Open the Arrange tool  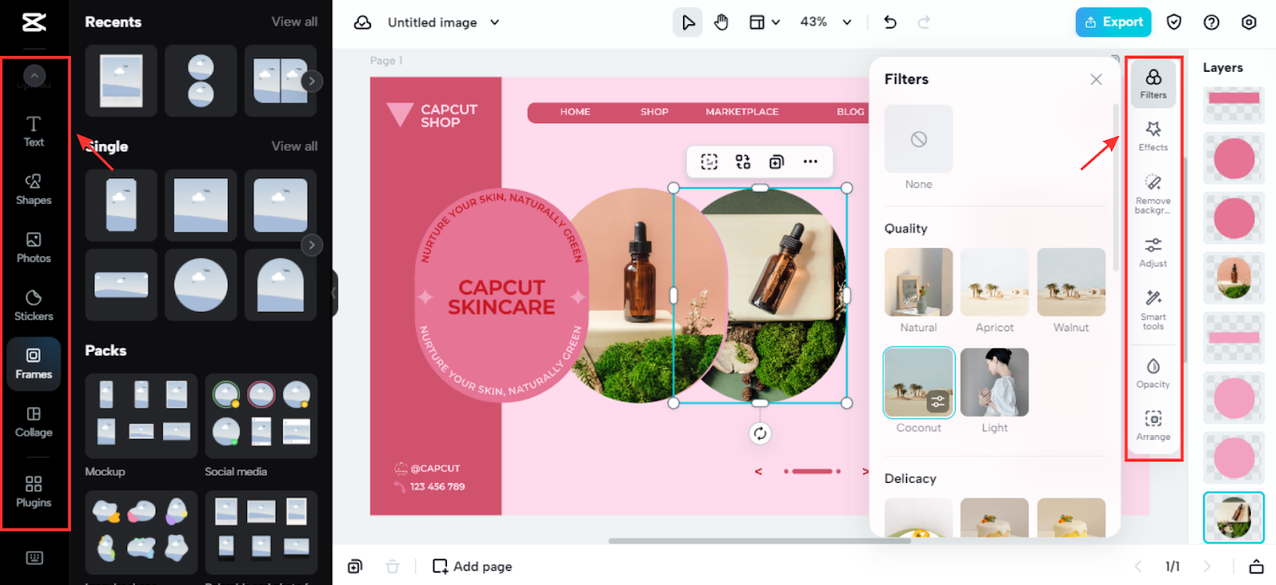(1153, 426)
